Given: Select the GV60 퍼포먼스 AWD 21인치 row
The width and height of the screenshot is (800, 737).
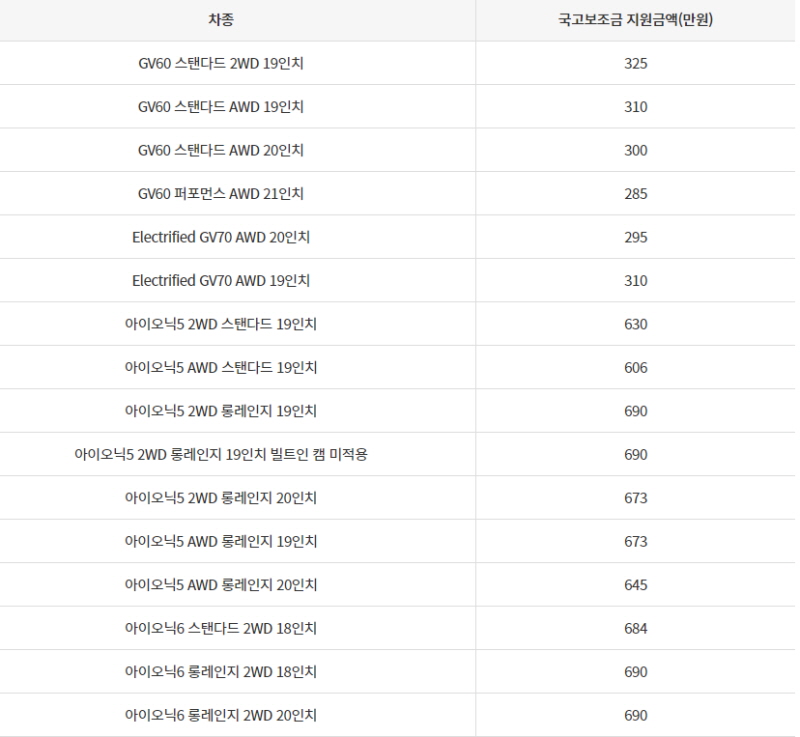Looking at the screenshot, I should pyautogui.click(x=397, y=193).
